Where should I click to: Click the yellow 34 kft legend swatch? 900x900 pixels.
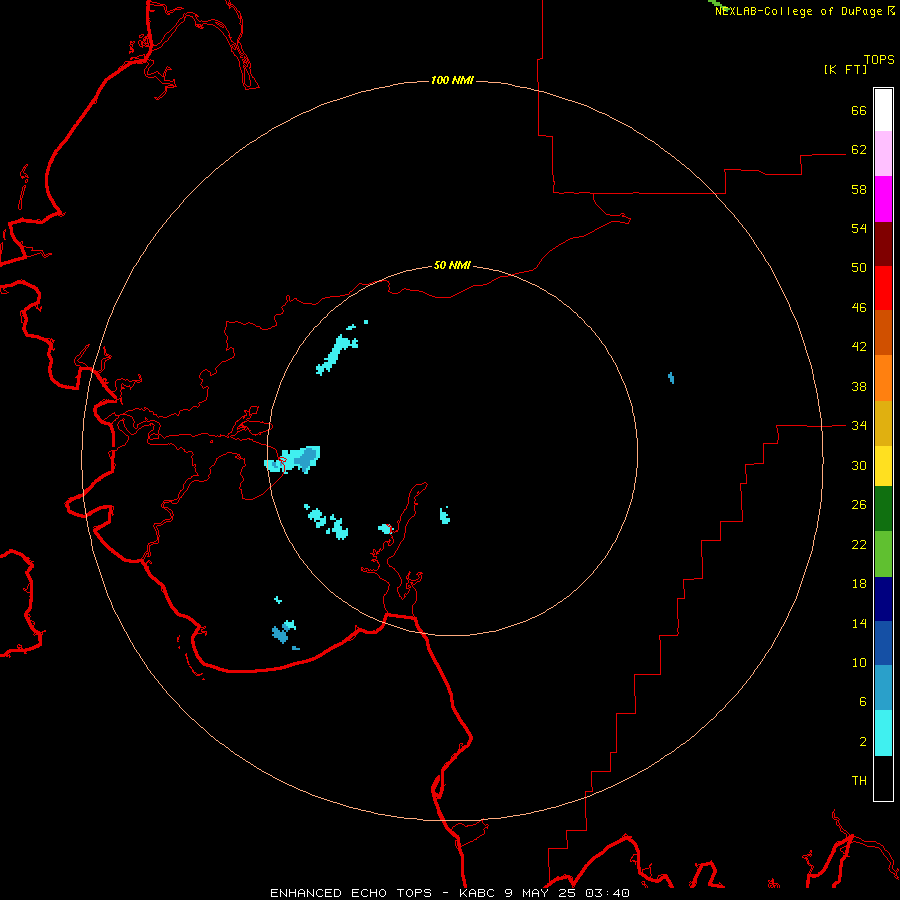pyautogui.click(x=883, y=466)
